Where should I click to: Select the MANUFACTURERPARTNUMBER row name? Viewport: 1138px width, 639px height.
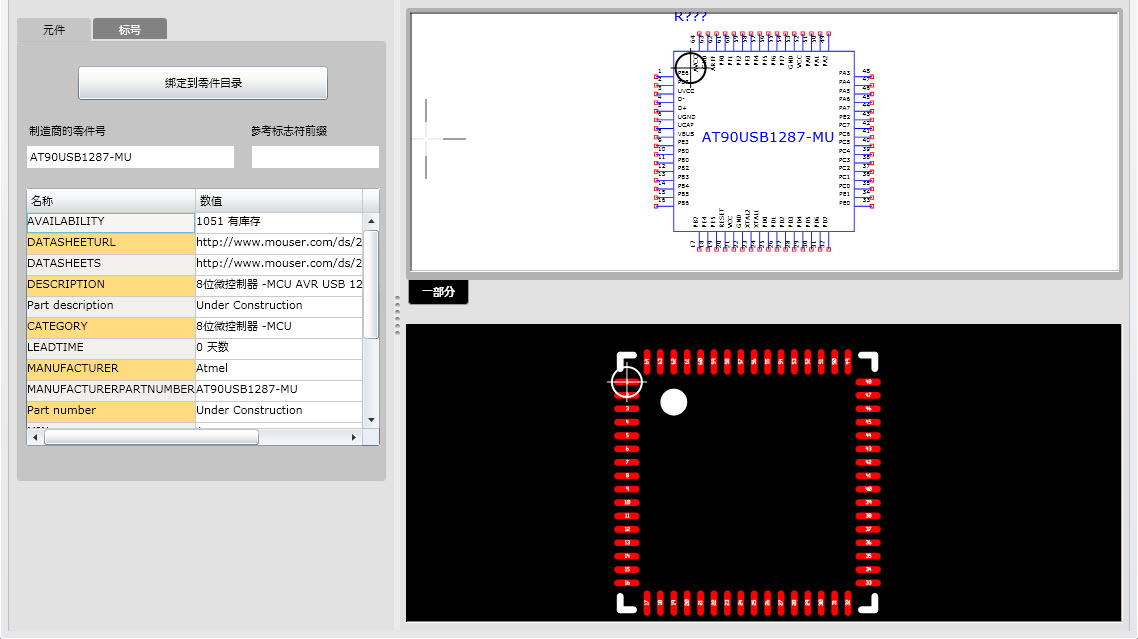[x=110, y=390]
